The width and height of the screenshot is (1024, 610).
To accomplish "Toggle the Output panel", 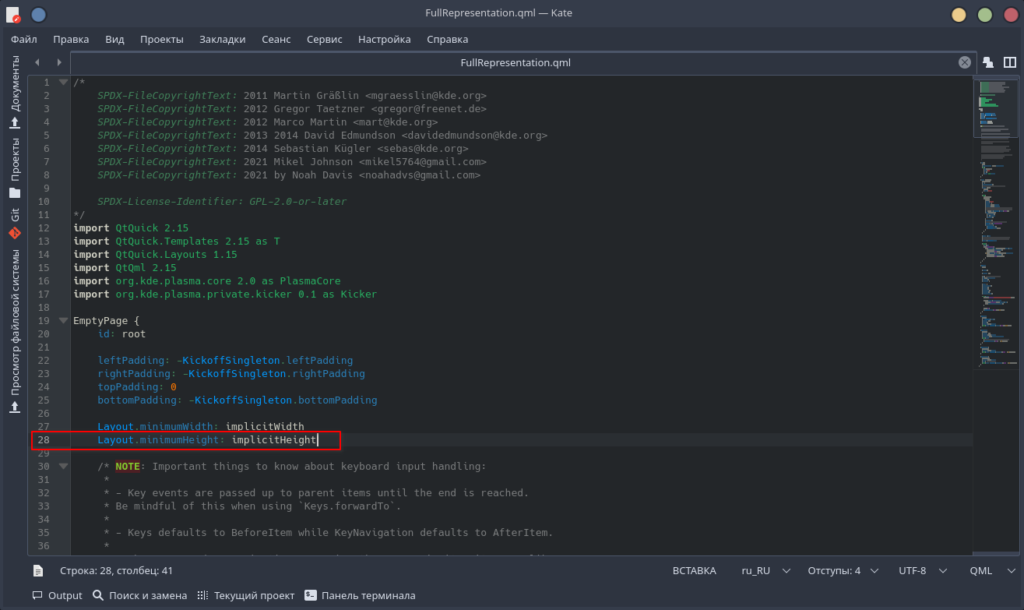I will coord(57,595).
